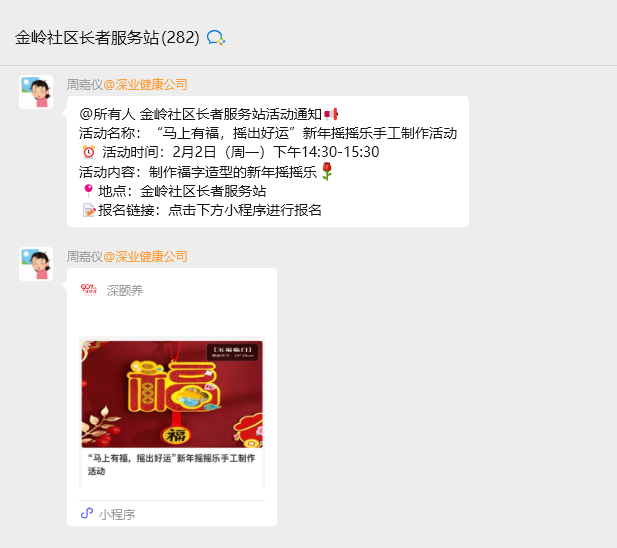Click the alarm clock emoji before 活动时间
The height and width of the screenshot is (548, 617).
(89, 152)
